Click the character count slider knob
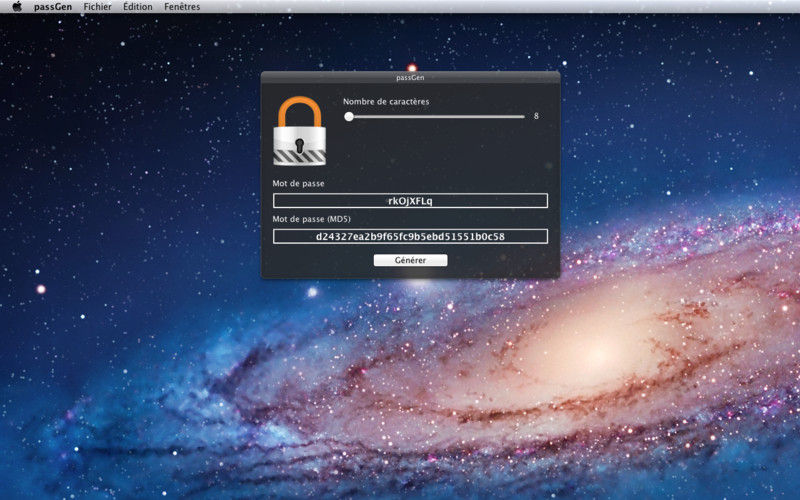 coord(349,116)
